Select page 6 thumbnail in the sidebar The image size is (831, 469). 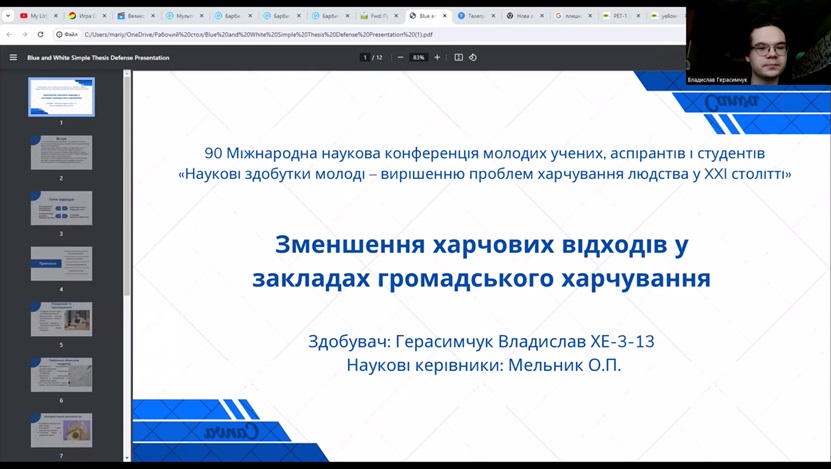click(61, 375)
